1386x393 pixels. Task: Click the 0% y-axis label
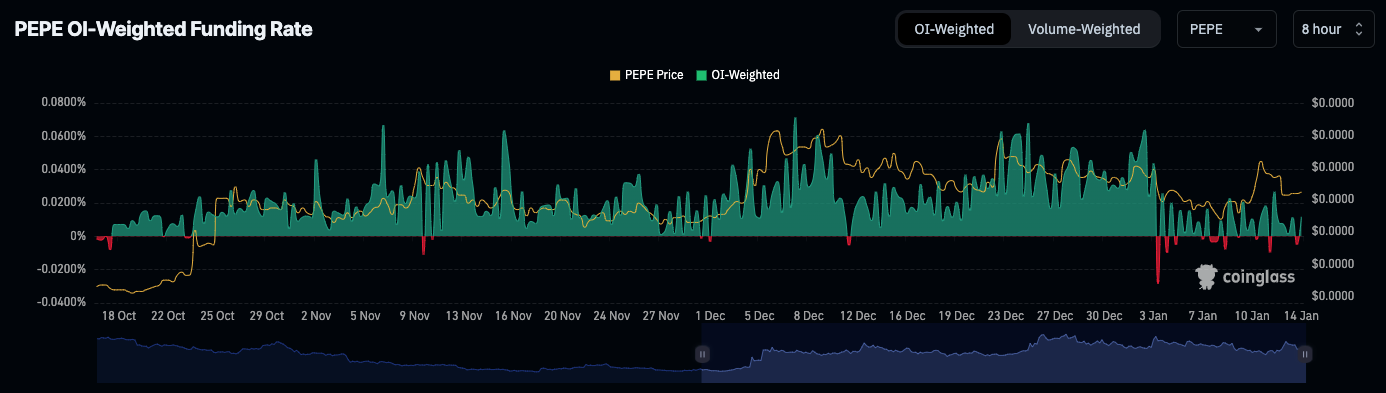tap(77, 236)
